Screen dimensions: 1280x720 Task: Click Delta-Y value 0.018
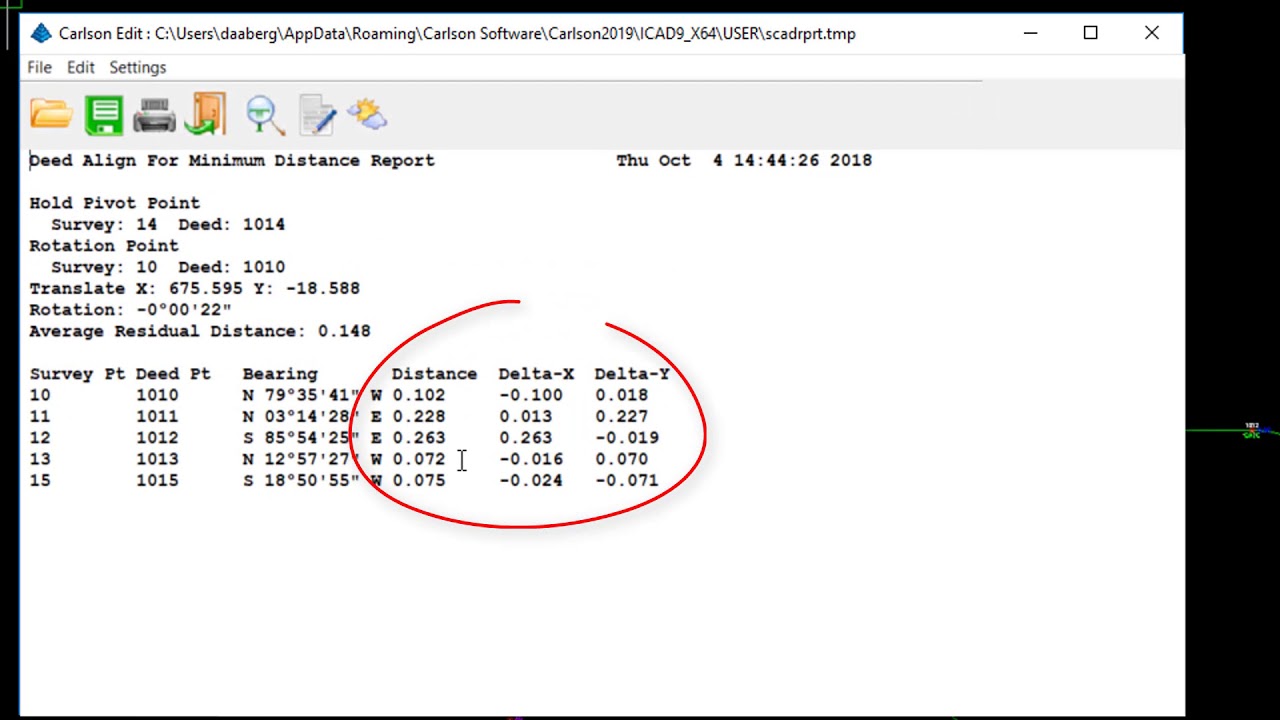[x=622, y=395]
